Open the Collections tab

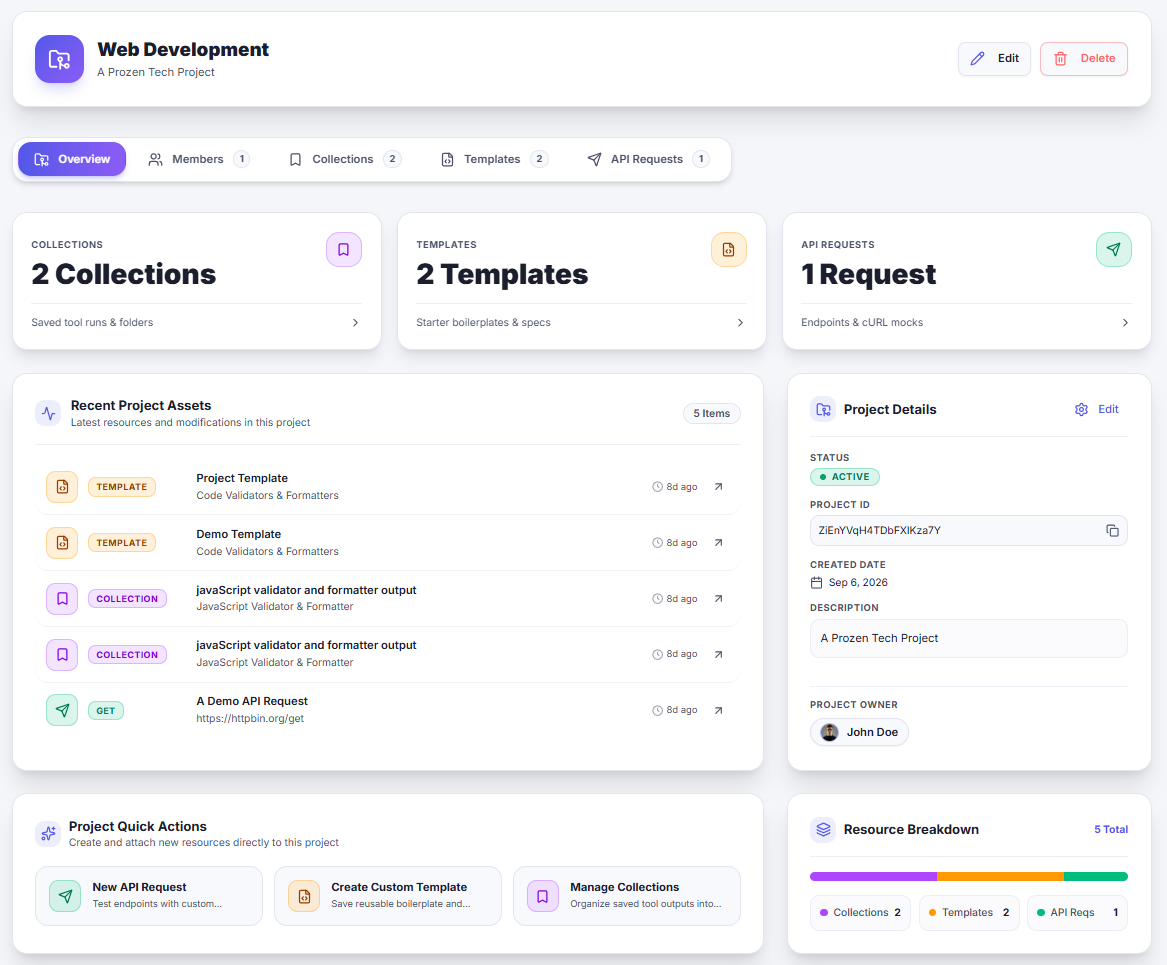(x=345, y=159)
